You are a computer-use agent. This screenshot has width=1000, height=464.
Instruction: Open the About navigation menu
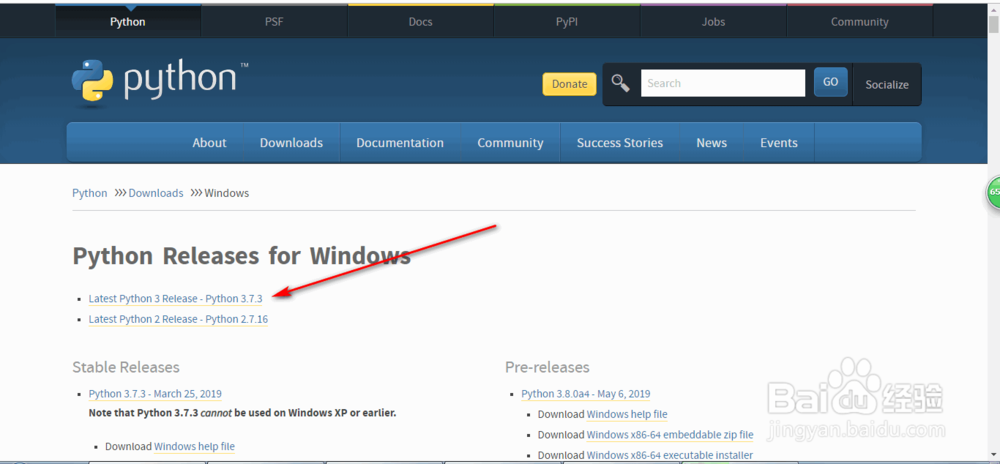[209, 143]
